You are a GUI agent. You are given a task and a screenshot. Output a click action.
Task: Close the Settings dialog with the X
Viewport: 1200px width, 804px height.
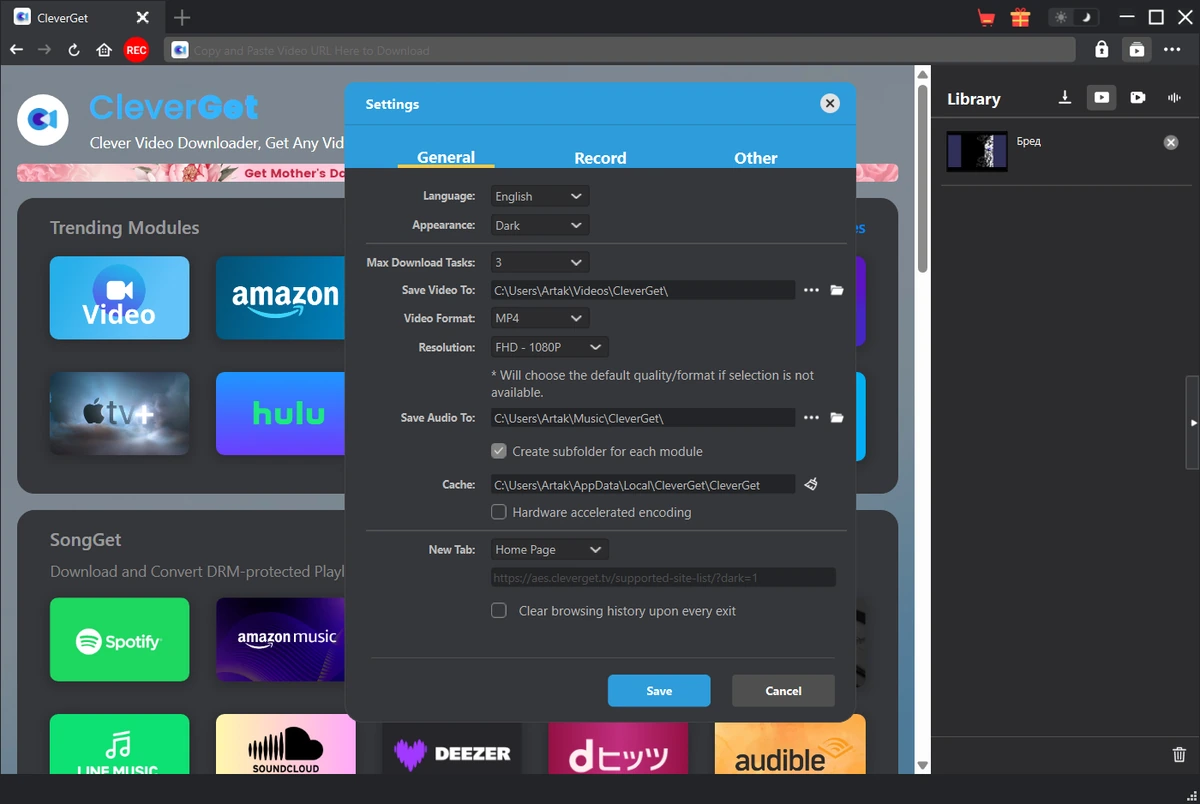pos(829,103)
